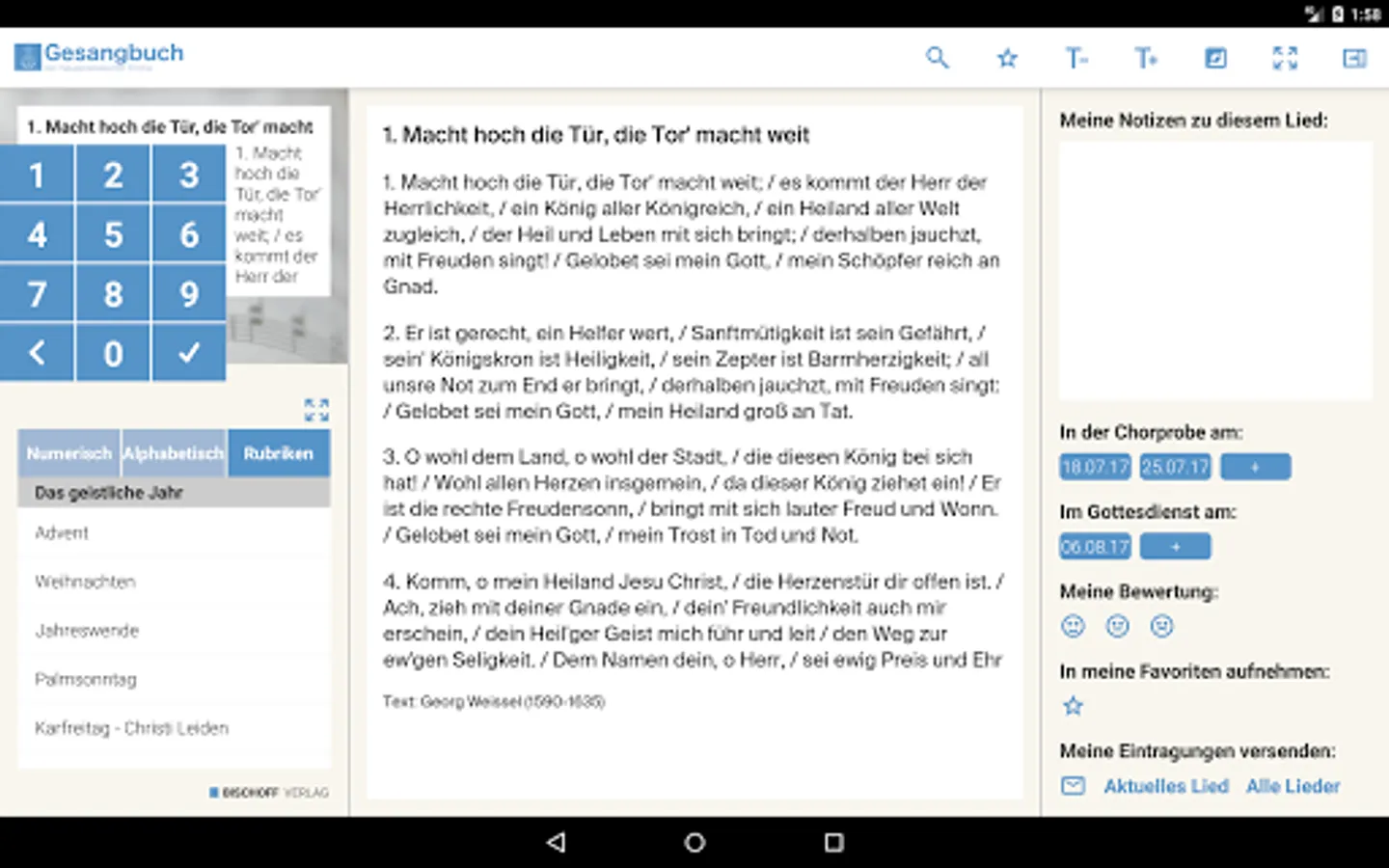
Task: Open Karfreitag - Christi Leiden category
Action: [x=174, y=728]
